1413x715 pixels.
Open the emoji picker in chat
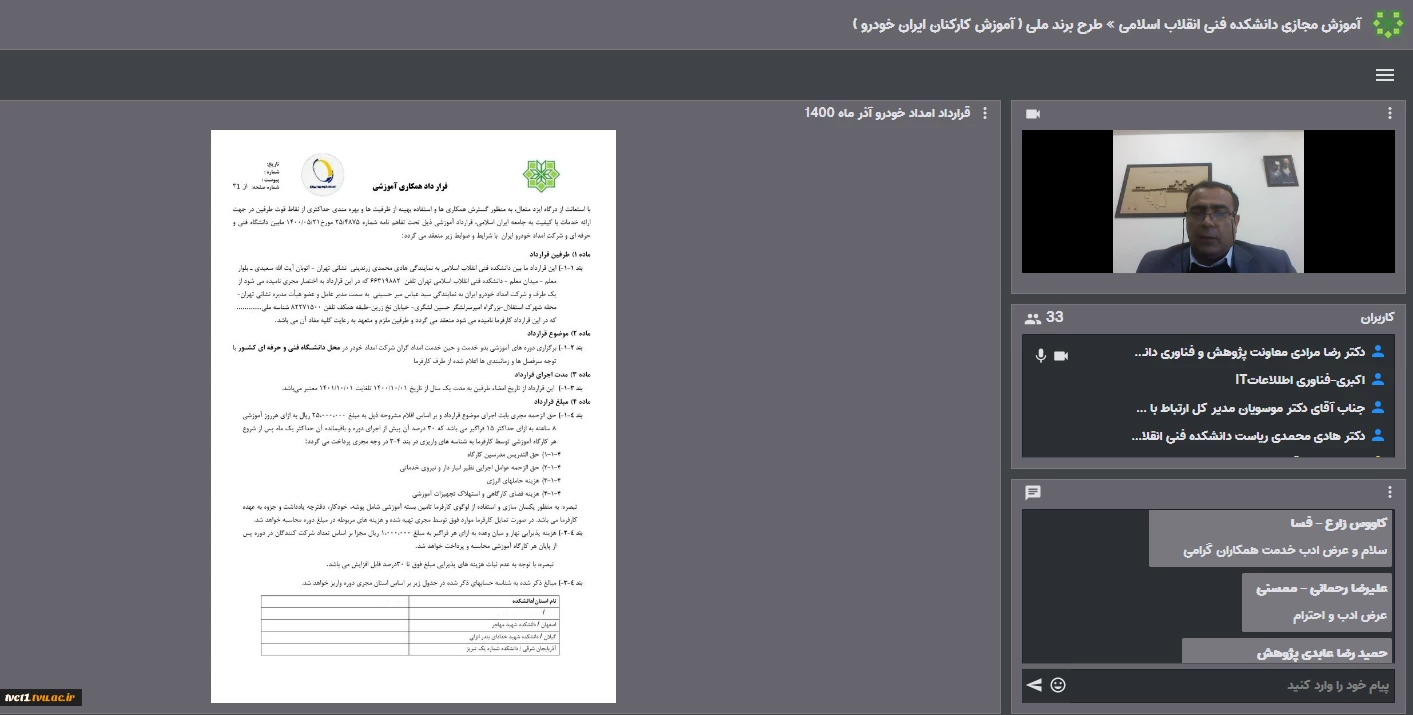point(1058,685)
